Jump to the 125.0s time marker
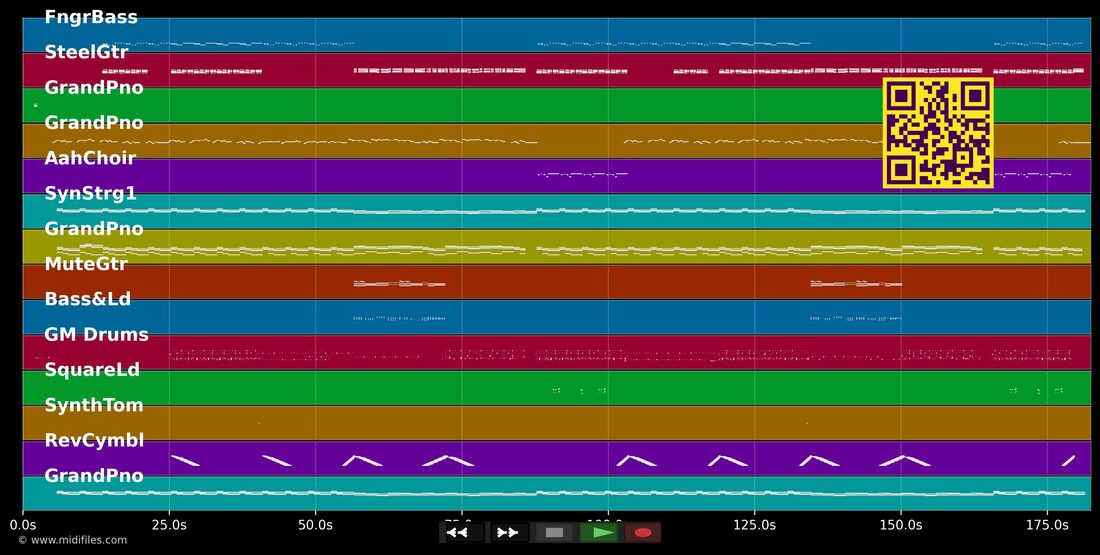The width and height of the screenshot is (1100, 555). [x=755, y=524]
